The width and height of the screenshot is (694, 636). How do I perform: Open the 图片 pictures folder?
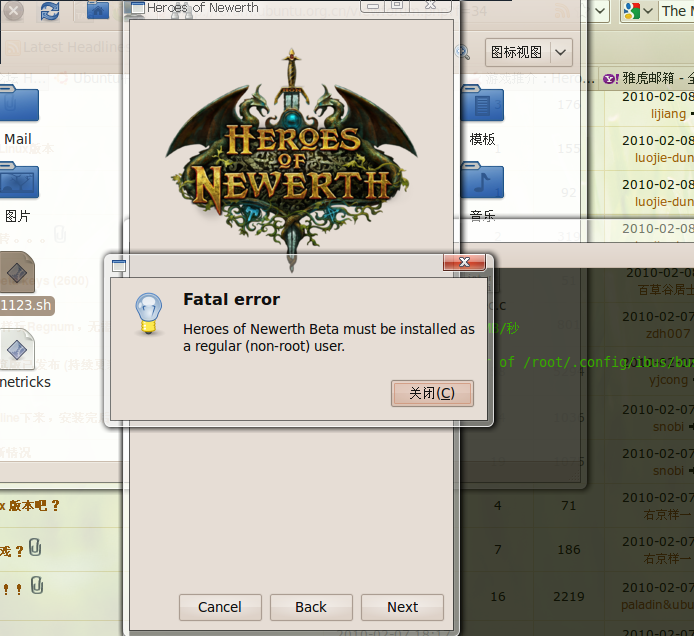tap(19, 181)
